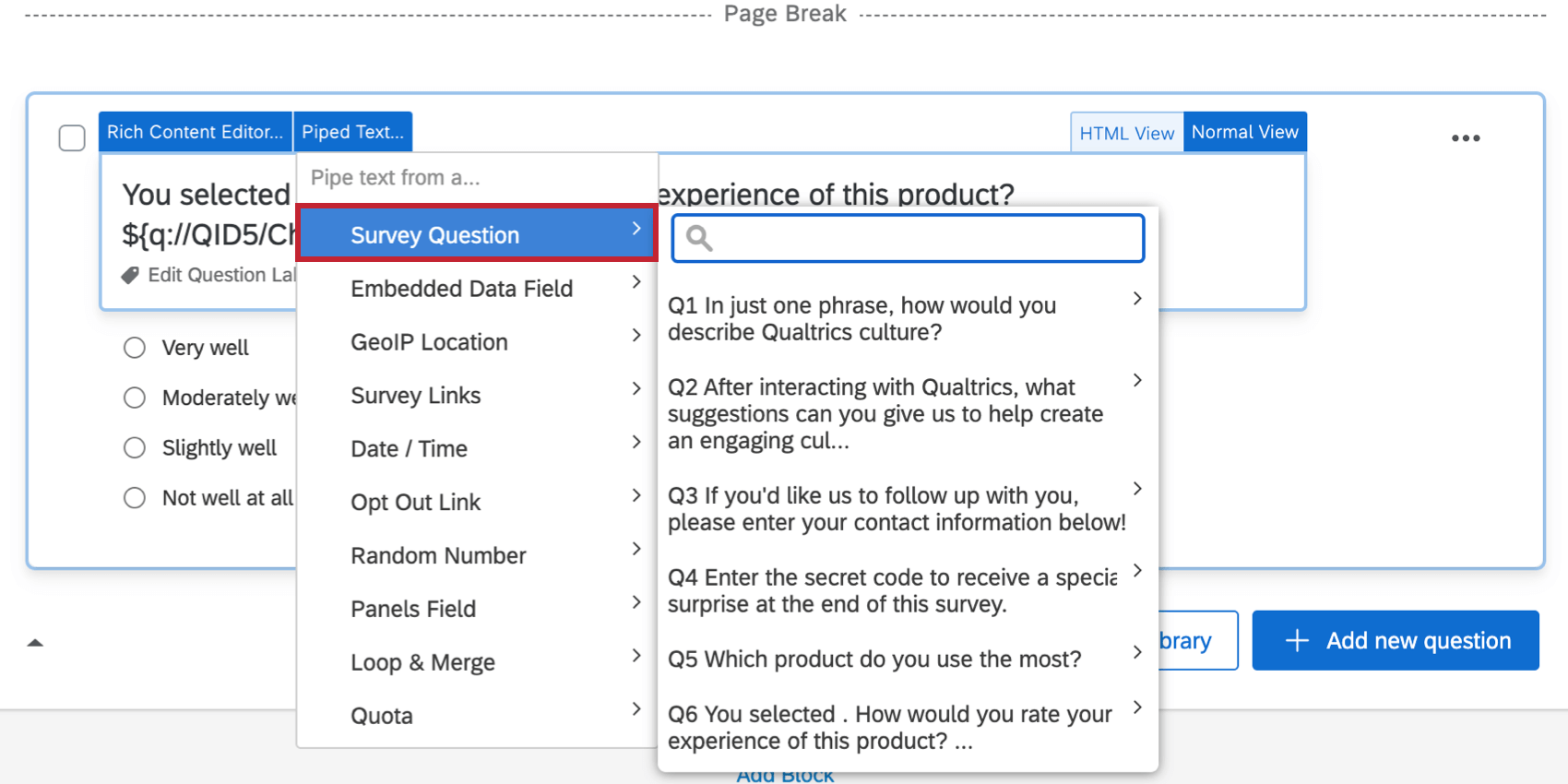Open the Rich Content Editor
This screenshot has height=784, width=1568.
pos(195,132)
